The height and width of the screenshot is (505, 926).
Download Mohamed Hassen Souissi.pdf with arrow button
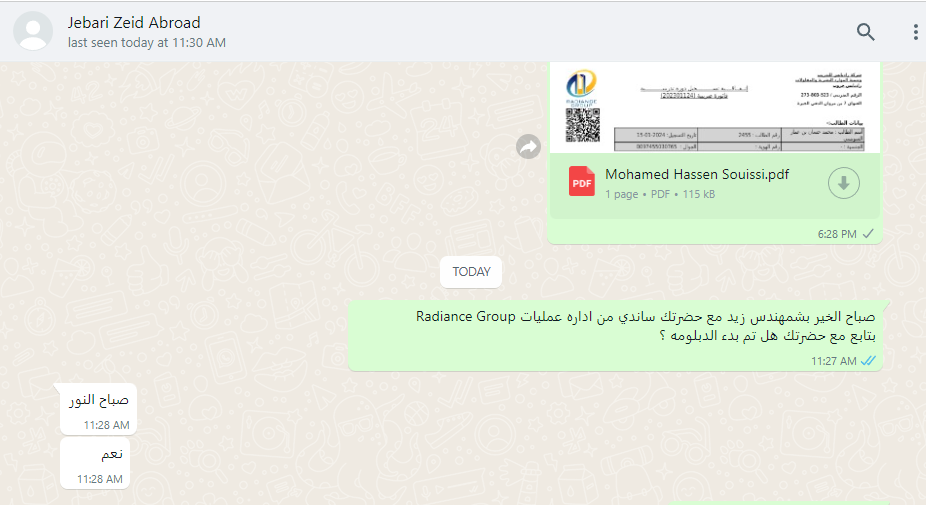point(843,183)
